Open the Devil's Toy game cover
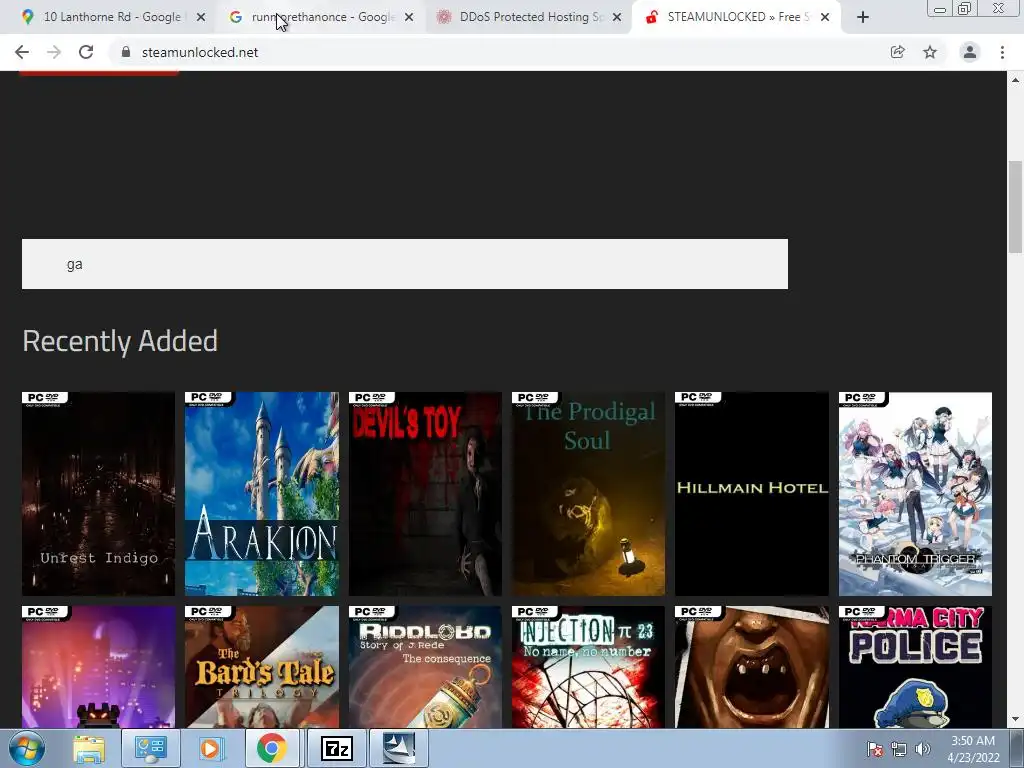Viewport: 1024px width, 768px height. 425,494
